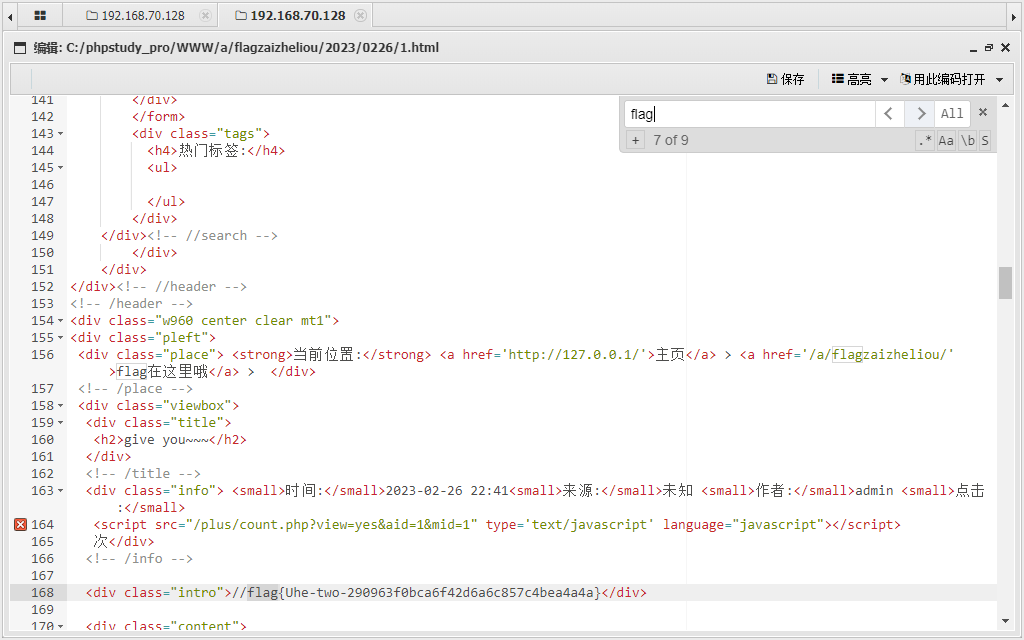Collapse code fold at line 158

[61, 406]
